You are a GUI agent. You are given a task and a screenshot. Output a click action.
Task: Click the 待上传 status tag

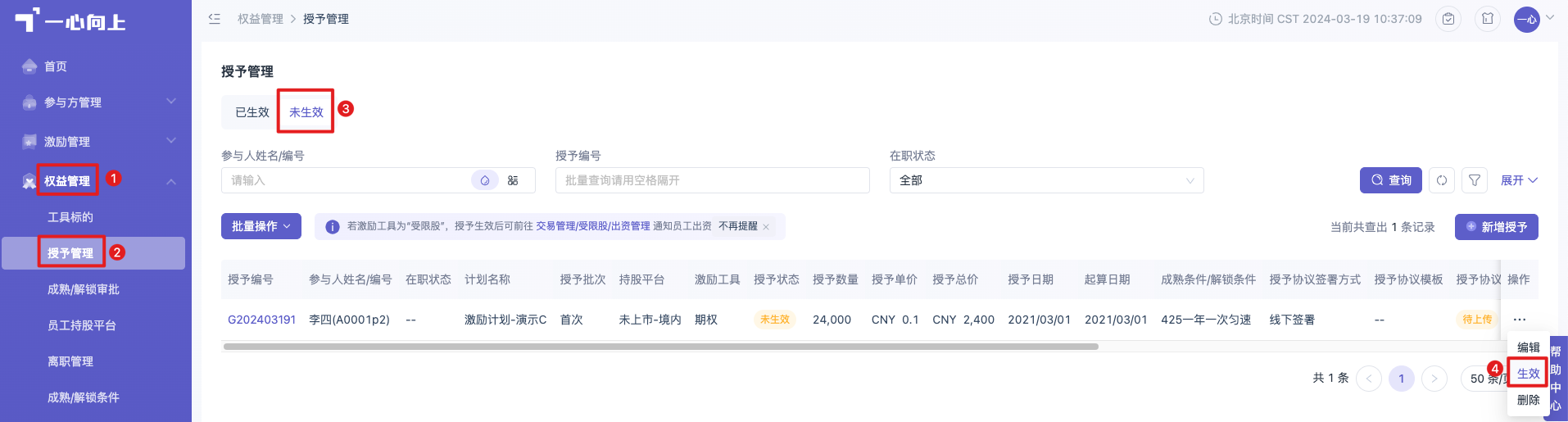click(1477, 320)
